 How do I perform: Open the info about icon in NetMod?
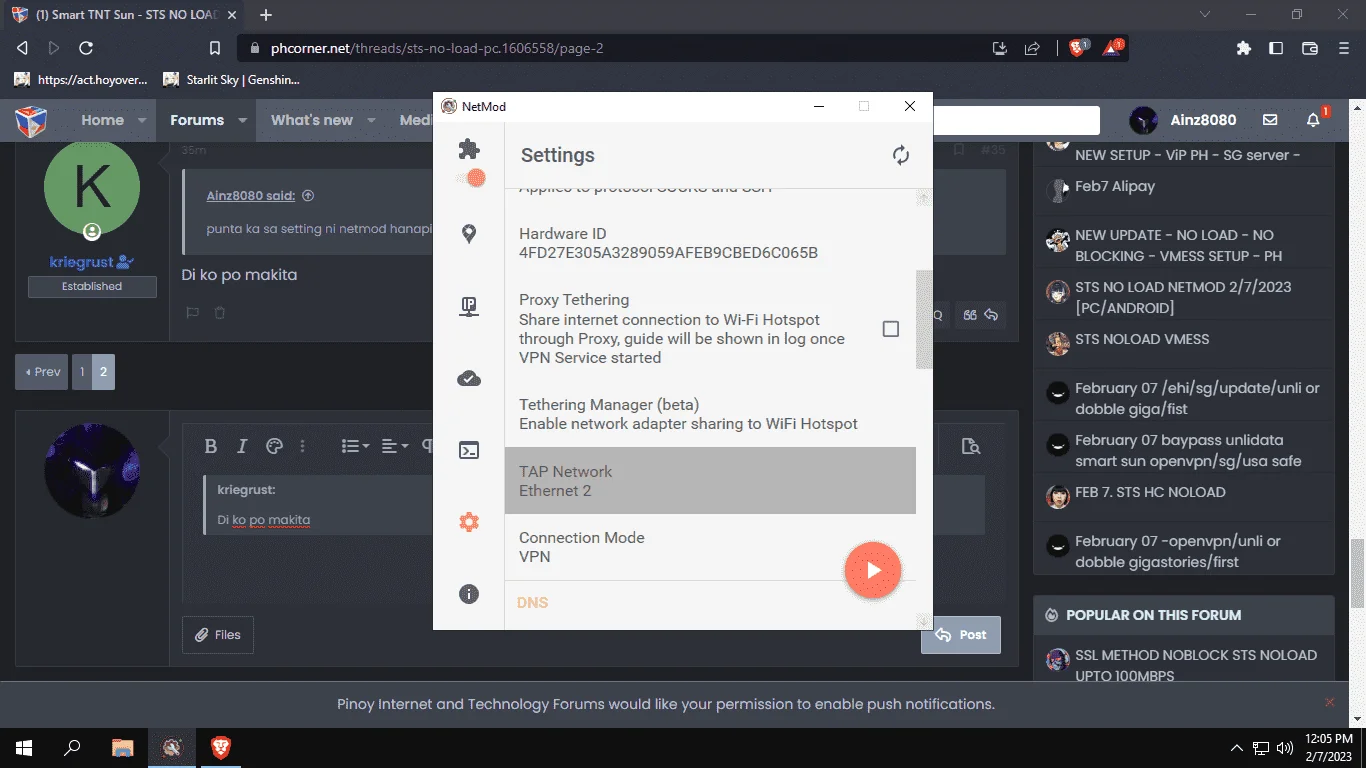[x=469, y=594]
